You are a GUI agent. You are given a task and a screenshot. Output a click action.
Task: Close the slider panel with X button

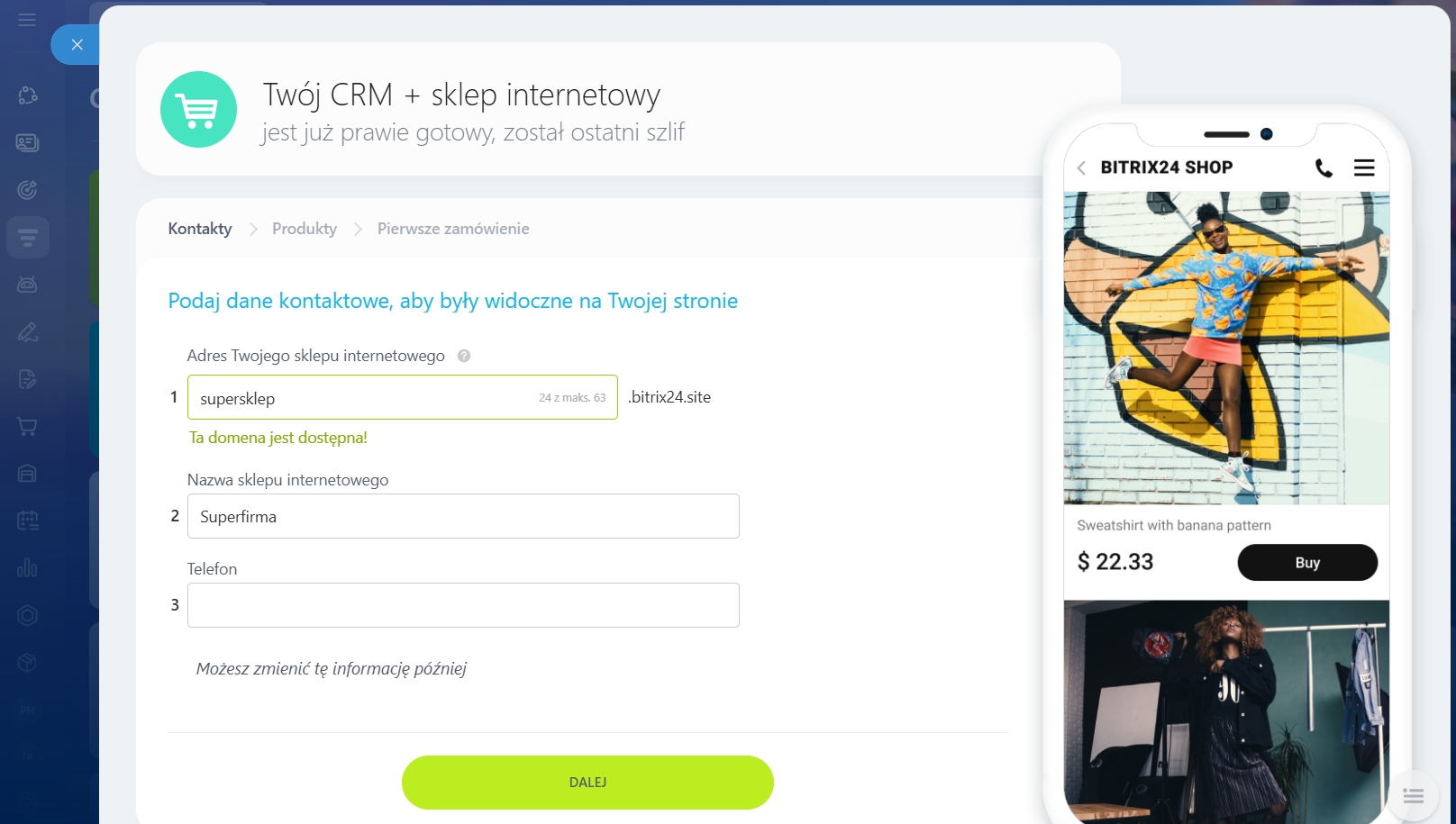tap(77, 44)
